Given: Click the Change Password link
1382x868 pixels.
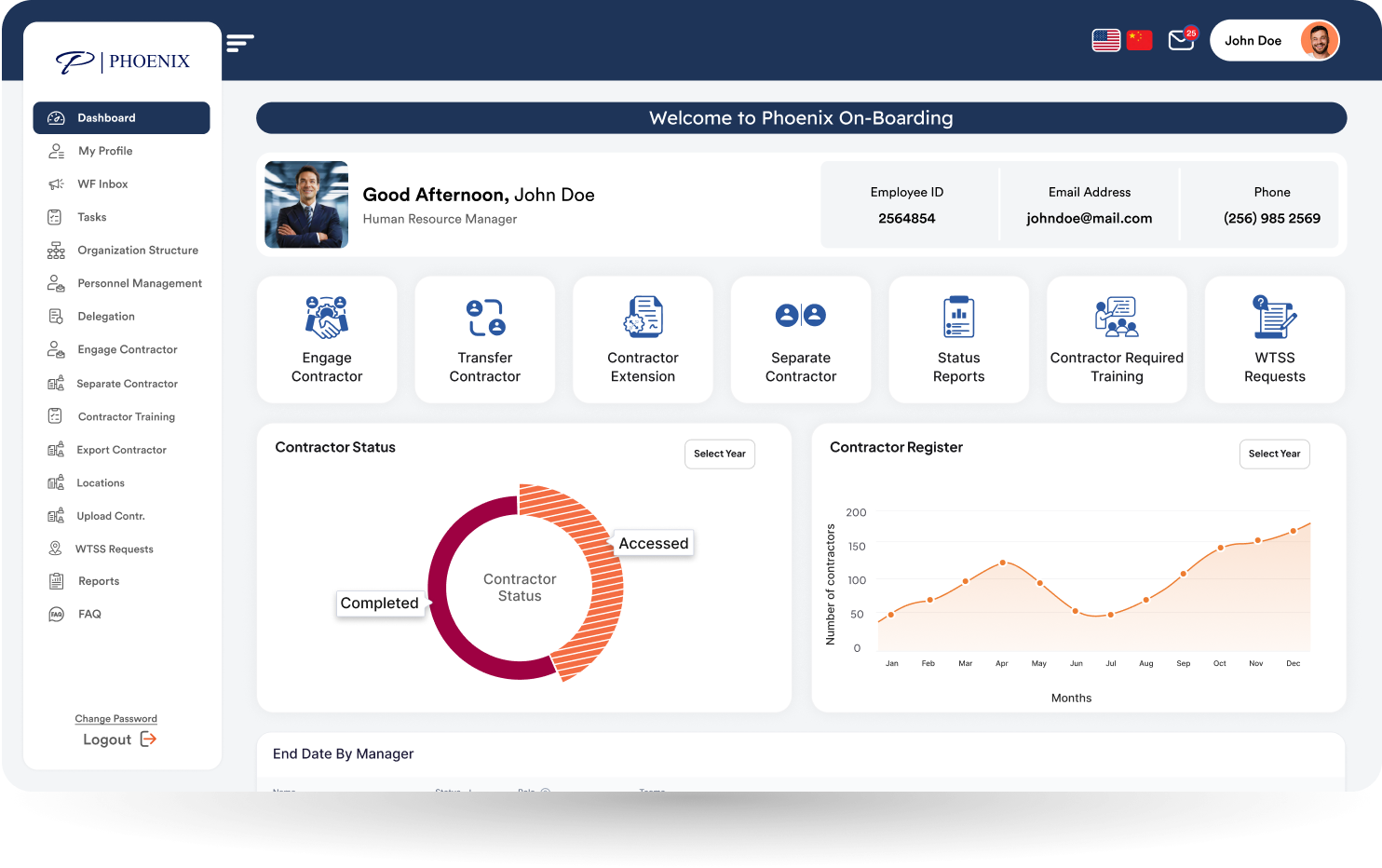Looking at the screenshot, I should click(115, 718).
